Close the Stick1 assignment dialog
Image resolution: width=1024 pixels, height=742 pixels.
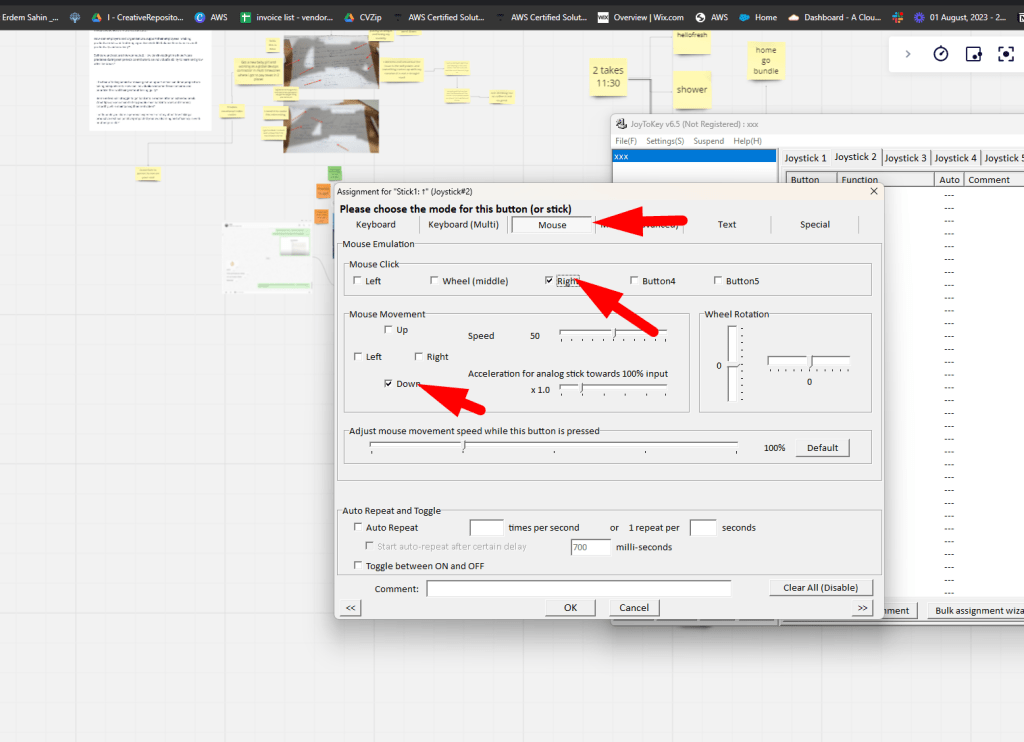pos(874,191)
